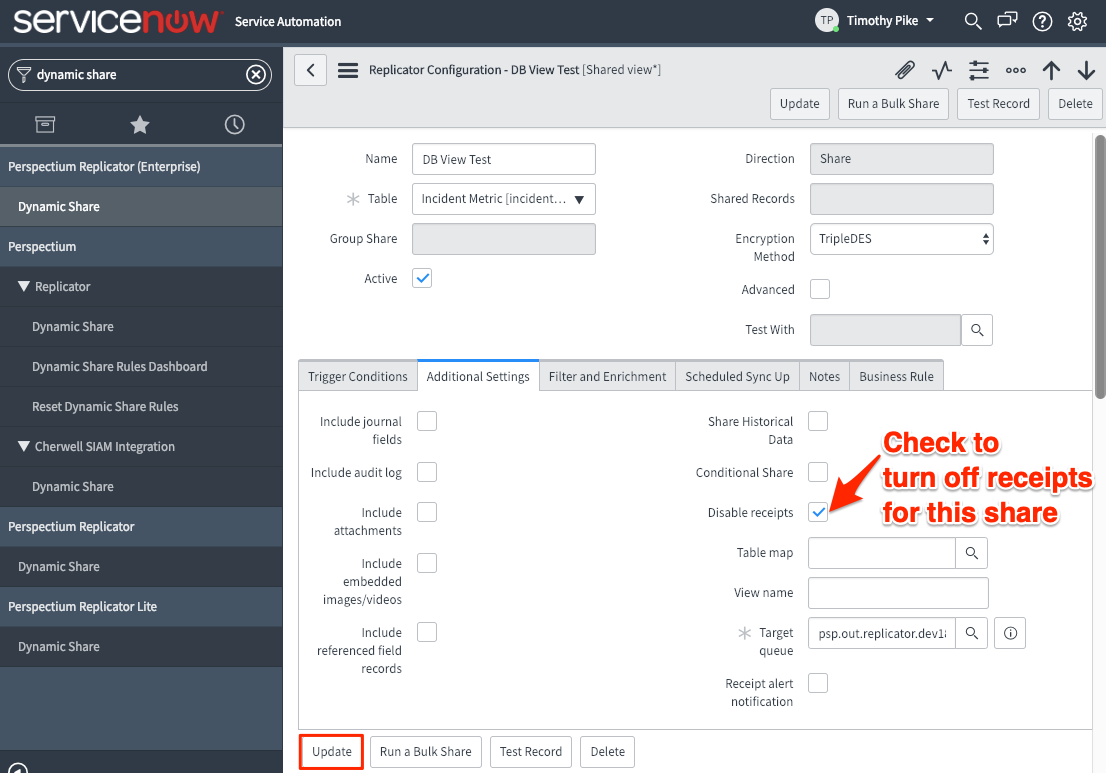Focus the Name field DB View Test
Image resolution: width=1106 pixels, height=773 pixels.
click(x=504, y=159)
